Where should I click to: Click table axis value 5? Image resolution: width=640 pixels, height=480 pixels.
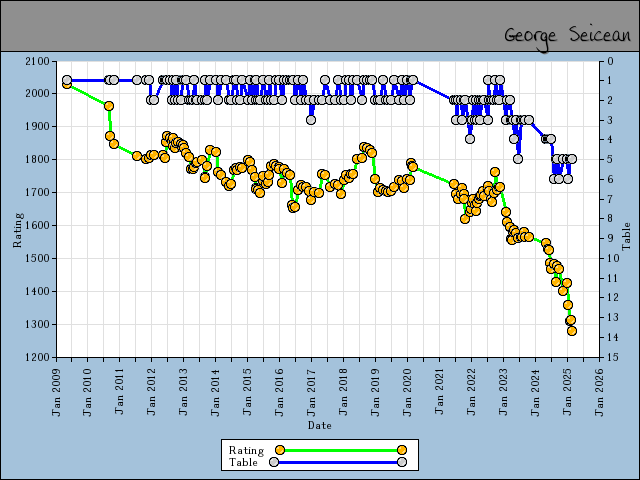[610, 160]
